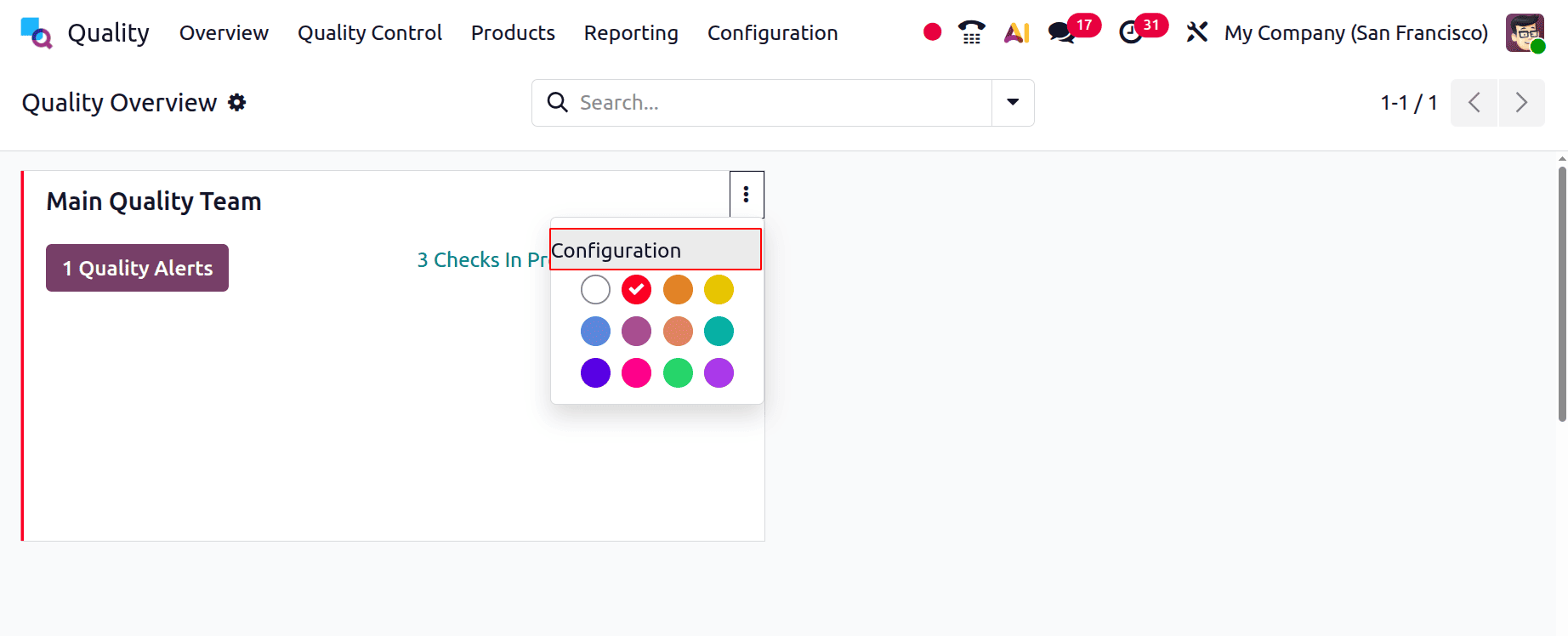Select Configuration in the card dropdown
This screenshot has height=636, width=1568.
click(656, 250)
